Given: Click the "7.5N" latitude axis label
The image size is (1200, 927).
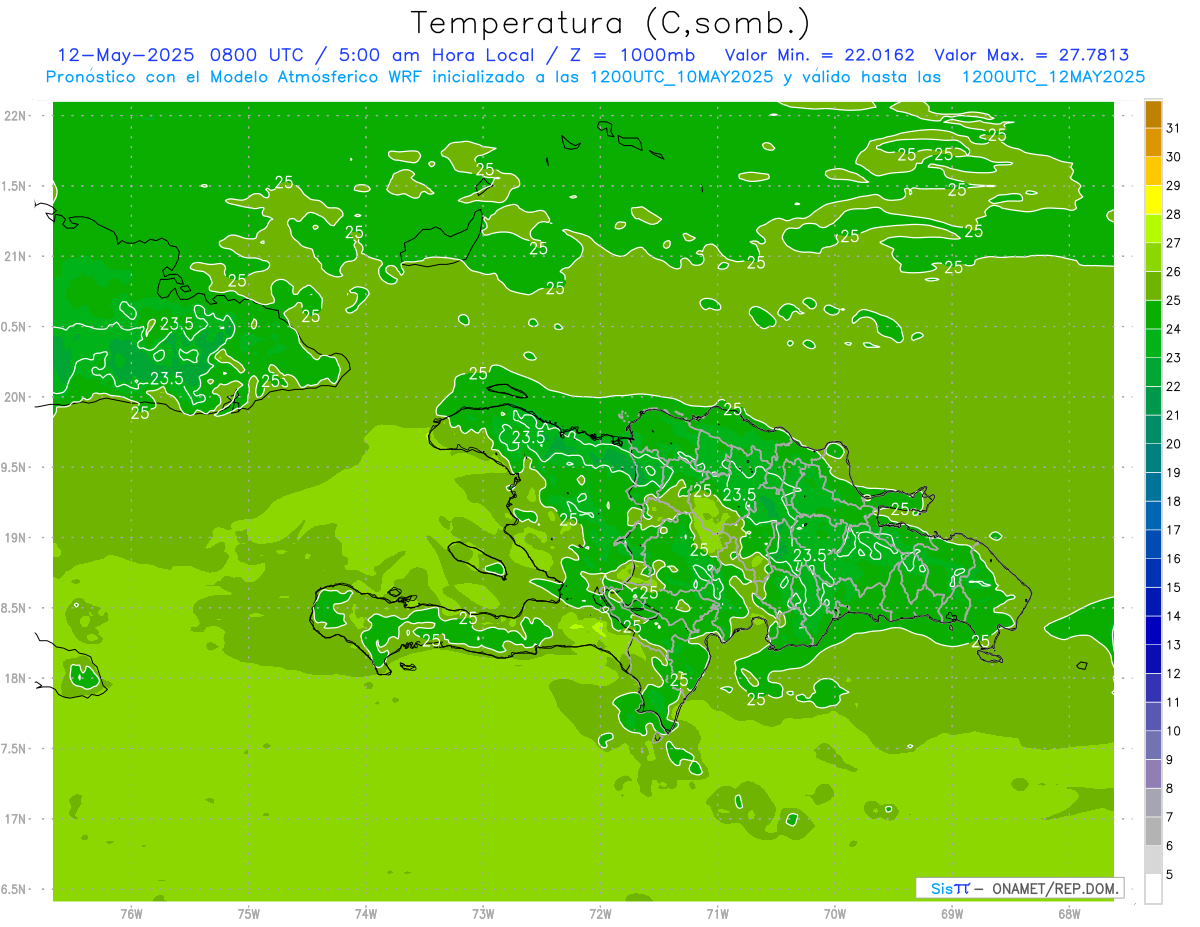Looking at the screenshot, I should point(15,749).
